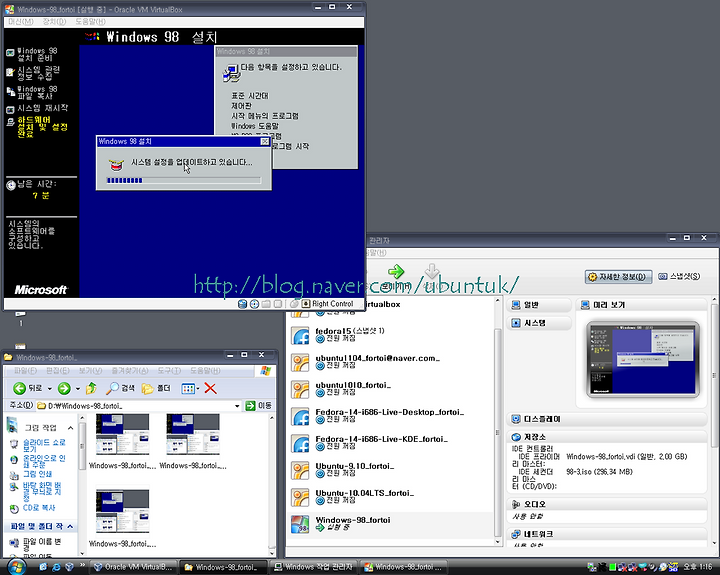Select the Fedora-14-i686-Live-Desktop_fortoi_ VM
Viewport: 720px width, 575px height.
point(390,417)
